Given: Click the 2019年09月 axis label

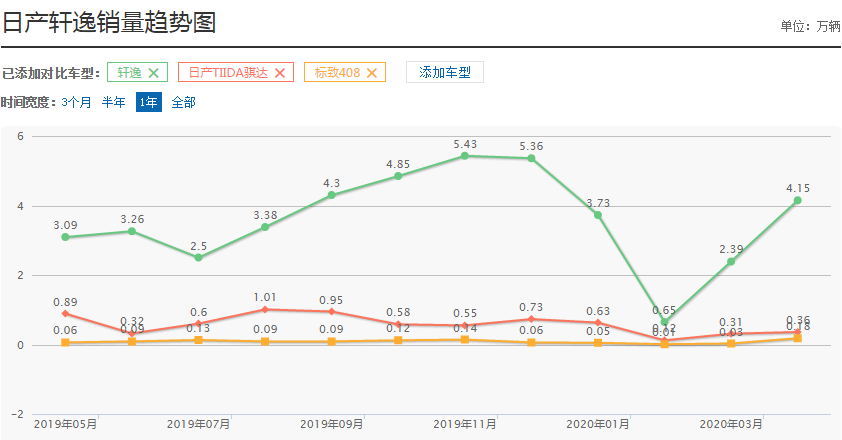Looking at the screenshot, I should [331, 424].
